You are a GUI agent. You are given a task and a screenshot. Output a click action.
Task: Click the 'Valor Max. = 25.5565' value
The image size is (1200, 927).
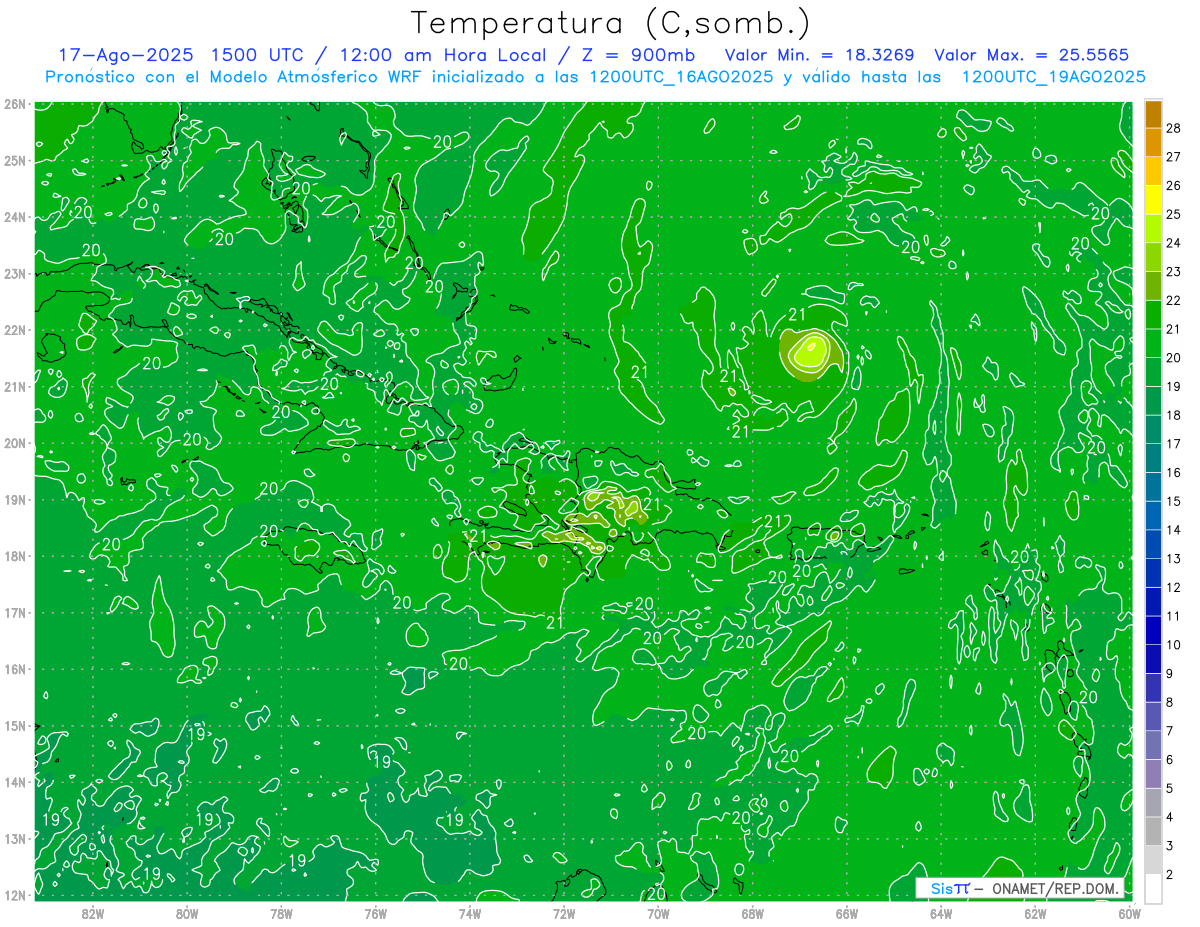[x=1032, y=55]
